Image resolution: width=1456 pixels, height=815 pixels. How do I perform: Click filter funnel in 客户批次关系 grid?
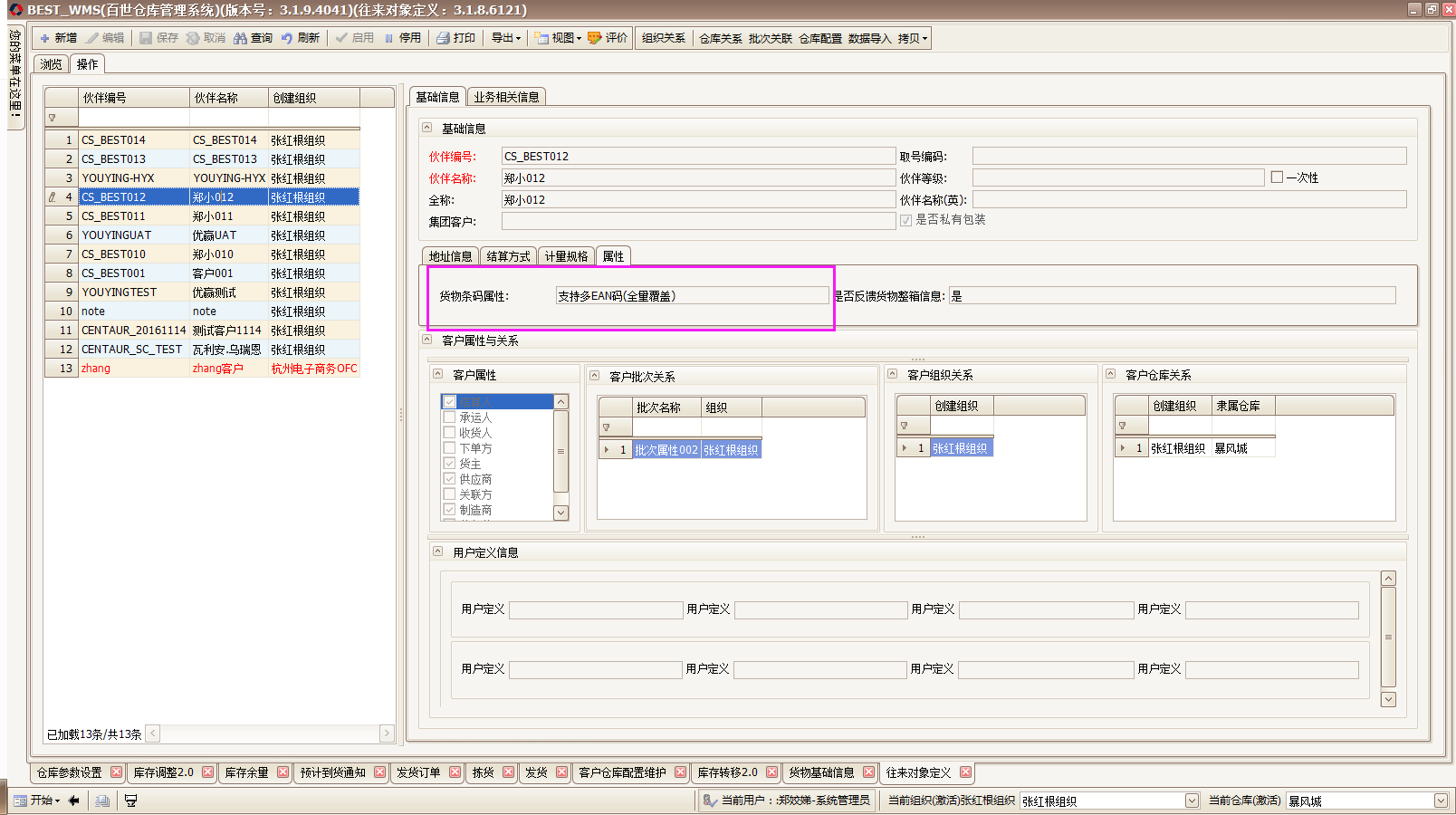(606, 427)
